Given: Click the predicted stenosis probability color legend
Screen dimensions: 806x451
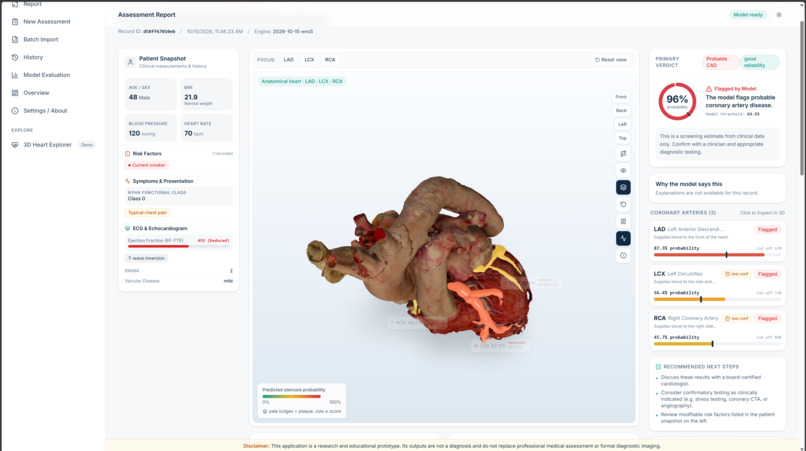Looking at the screenshot, I should point(291,396).
